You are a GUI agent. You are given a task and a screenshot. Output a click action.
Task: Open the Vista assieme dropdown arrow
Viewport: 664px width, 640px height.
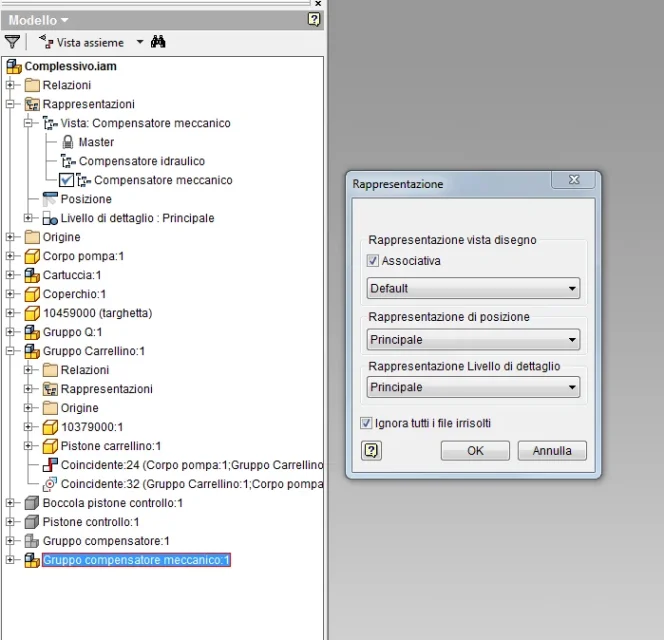pos(140,42)
